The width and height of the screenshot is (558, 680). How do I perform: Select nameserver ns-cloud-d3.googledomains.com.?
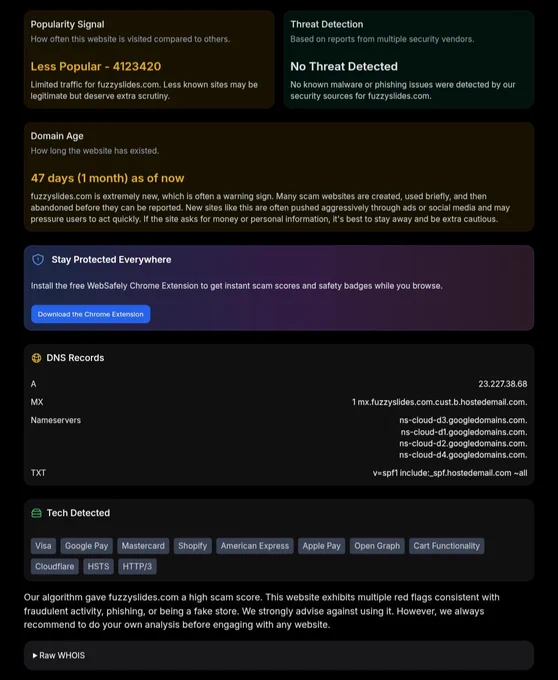(463, 420)
